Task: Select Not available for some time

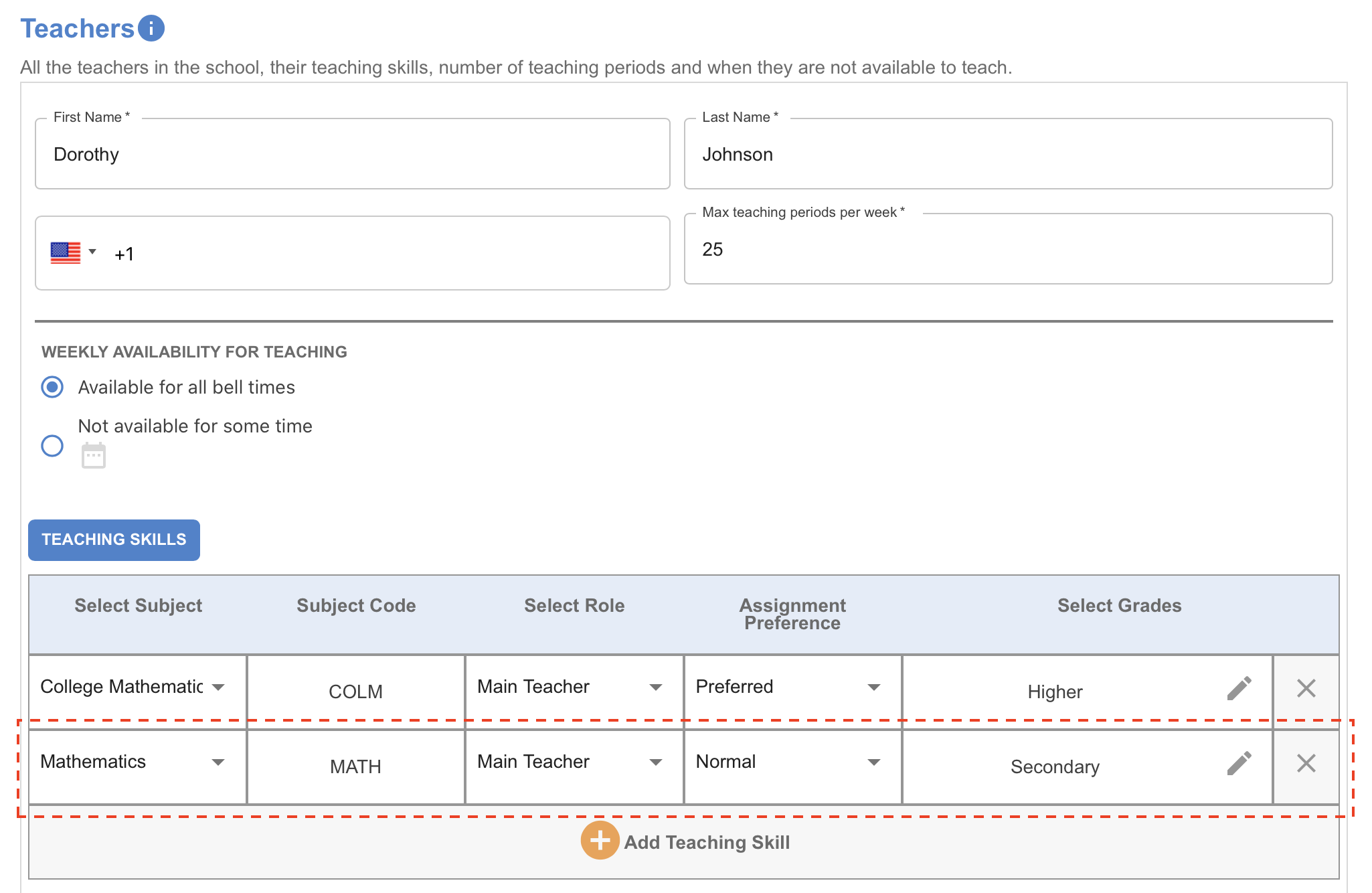Action: pyautogui.click(x=52, y=445)
